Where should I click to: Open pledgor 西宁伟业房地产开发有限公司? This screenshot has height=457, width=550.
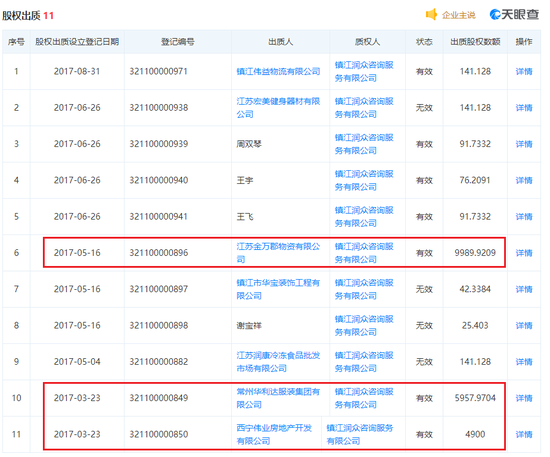coord(274,435)
